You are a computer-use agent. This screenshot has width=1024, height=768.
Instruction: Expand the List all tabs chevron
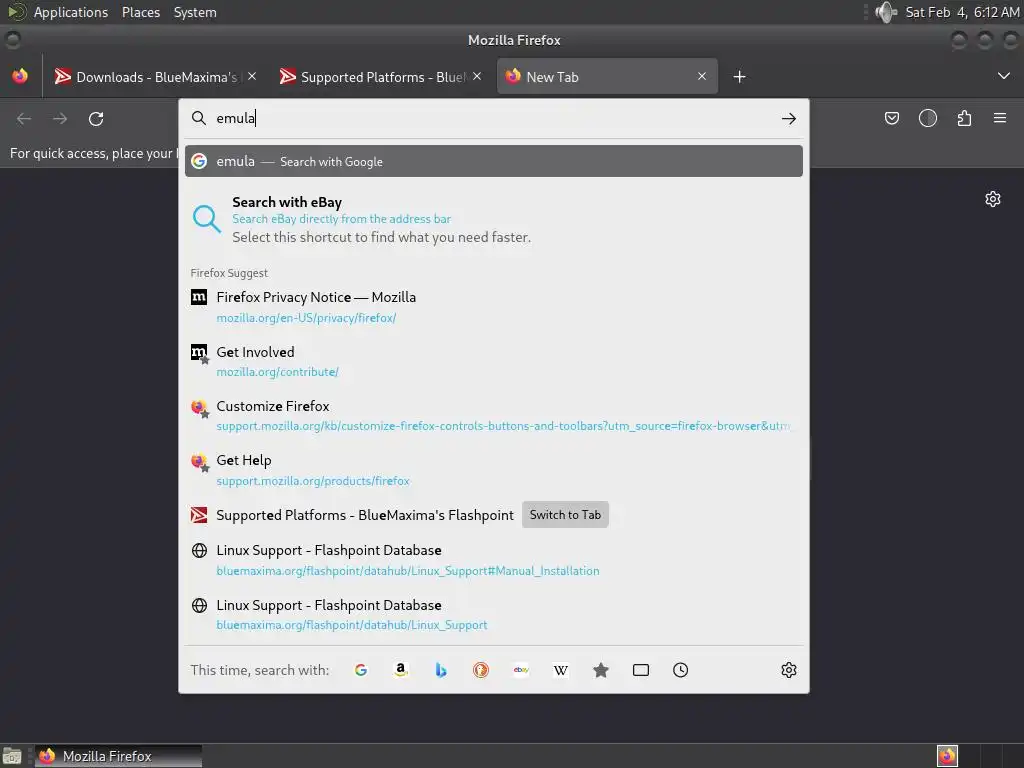(1004, 76)
